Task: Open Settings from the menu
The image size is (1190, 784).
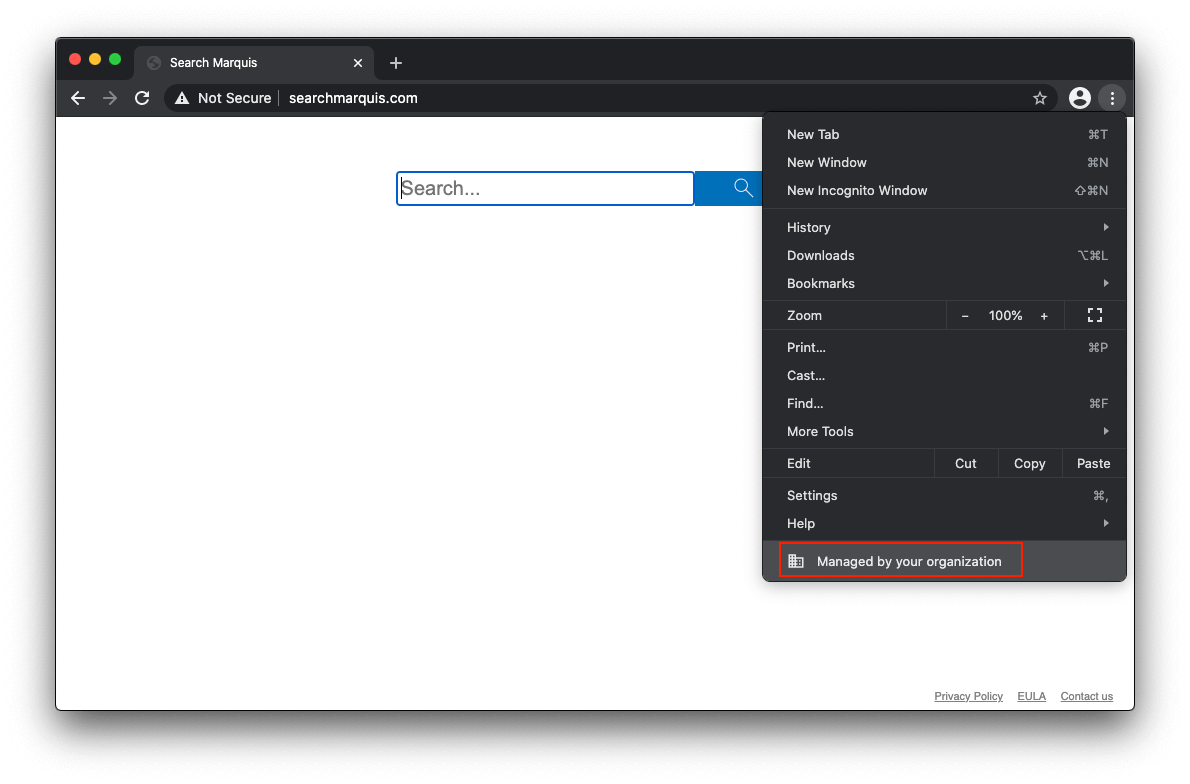Action: (944, 496)
